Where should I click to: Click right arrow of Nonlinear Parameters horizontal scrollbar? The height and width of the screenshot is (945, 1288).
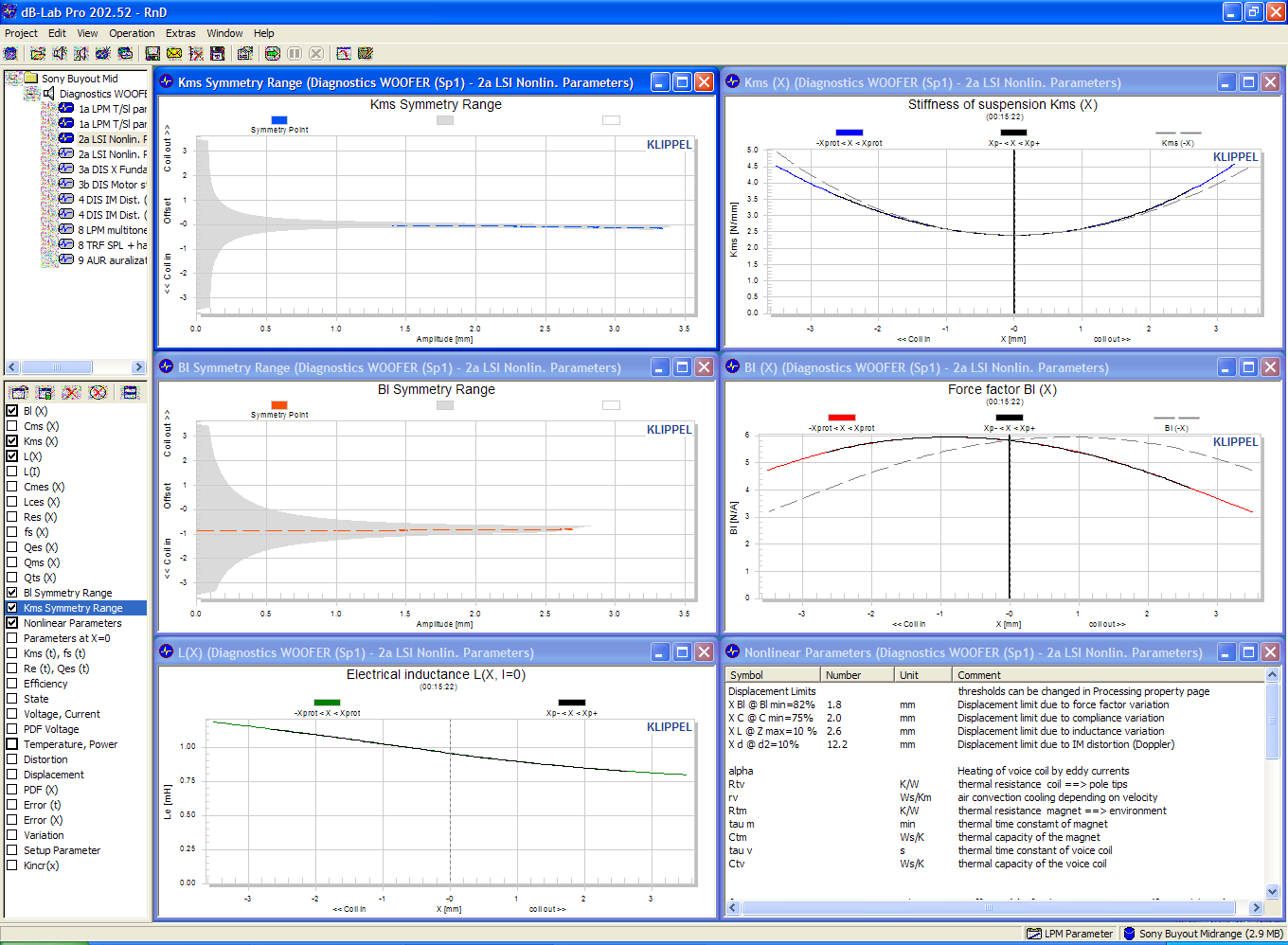(x=1256, y=907)
